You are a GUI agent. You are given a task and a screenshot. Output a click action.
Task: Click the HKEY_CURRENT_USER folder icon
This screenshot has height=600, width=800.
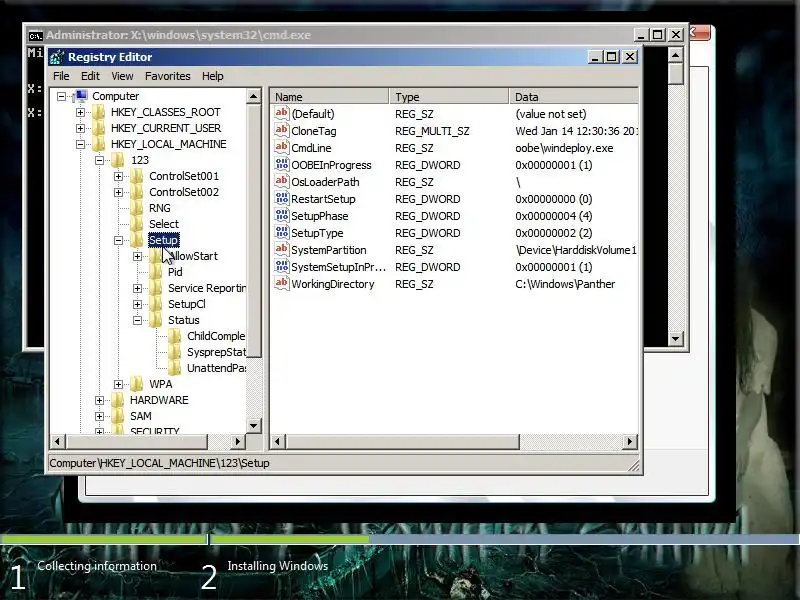98,128
